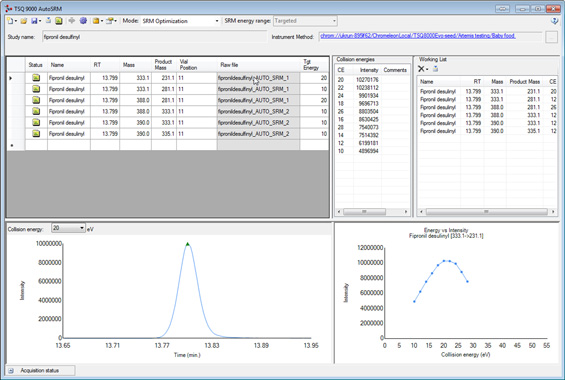This screenshot has width=565, height=380.
Task: Click the RT header in Working List
Action: [472, 82]
